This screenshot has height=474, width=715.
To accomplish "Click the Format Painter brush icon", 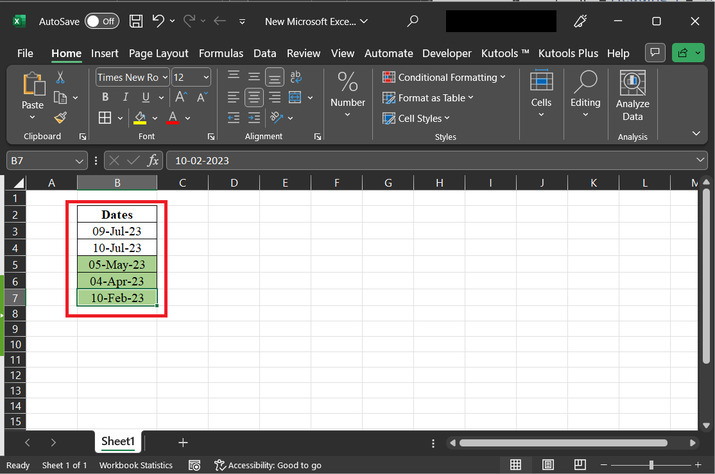I will [60, 117].
